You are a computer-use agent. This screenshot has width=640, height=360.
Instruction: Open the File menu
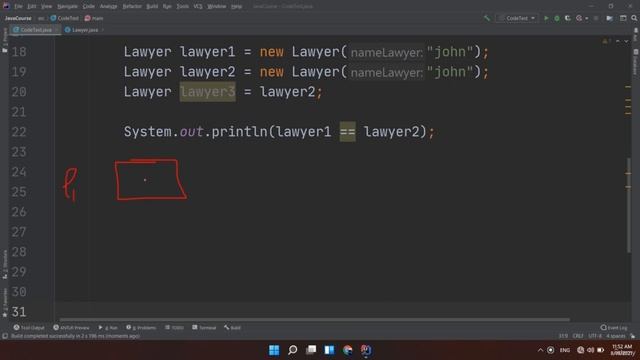[19, 6]
